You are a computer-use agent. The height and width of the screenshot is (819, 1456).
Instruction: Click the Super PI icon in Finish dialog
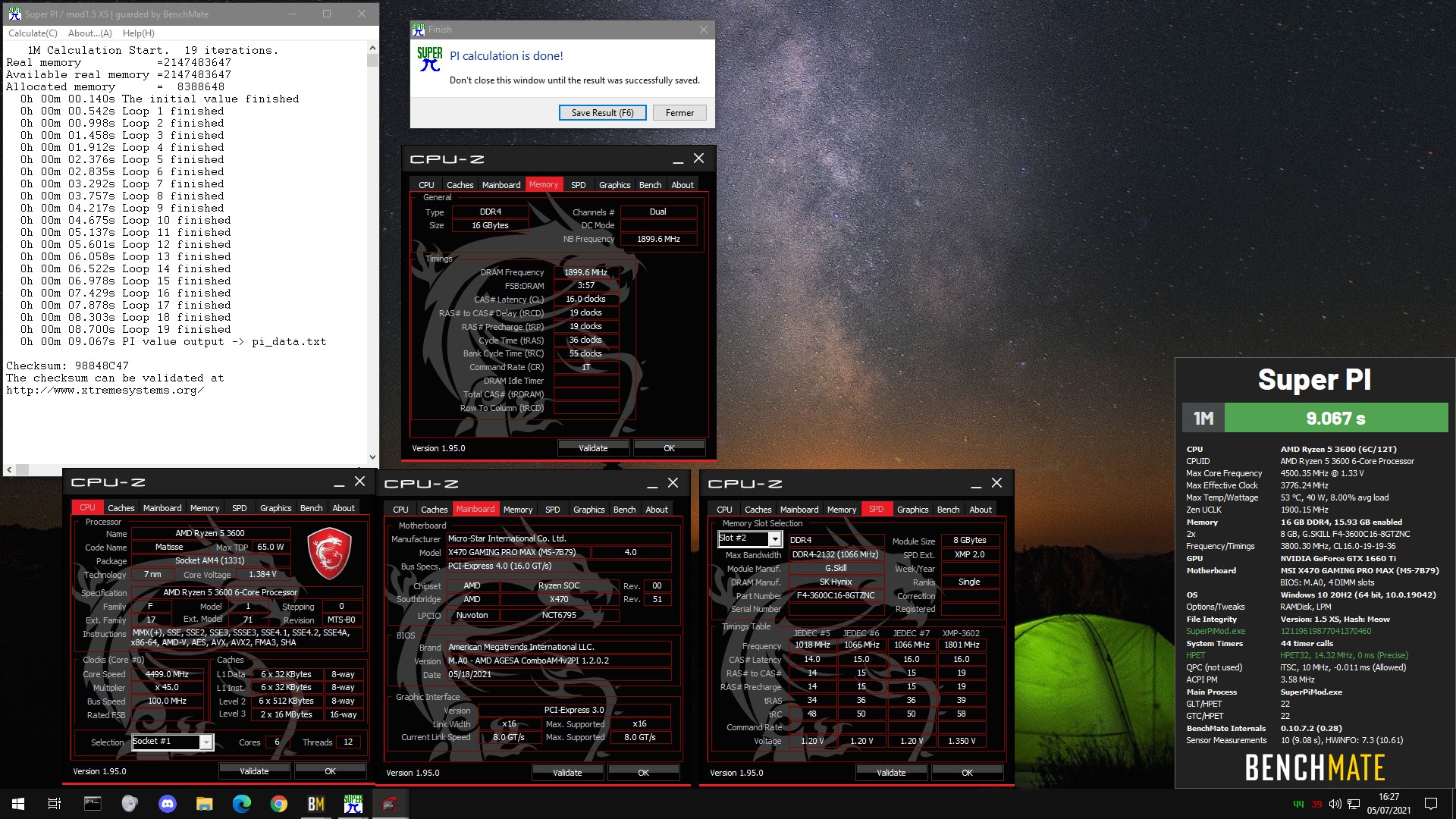pyautogui.click(x=430, y=59)
